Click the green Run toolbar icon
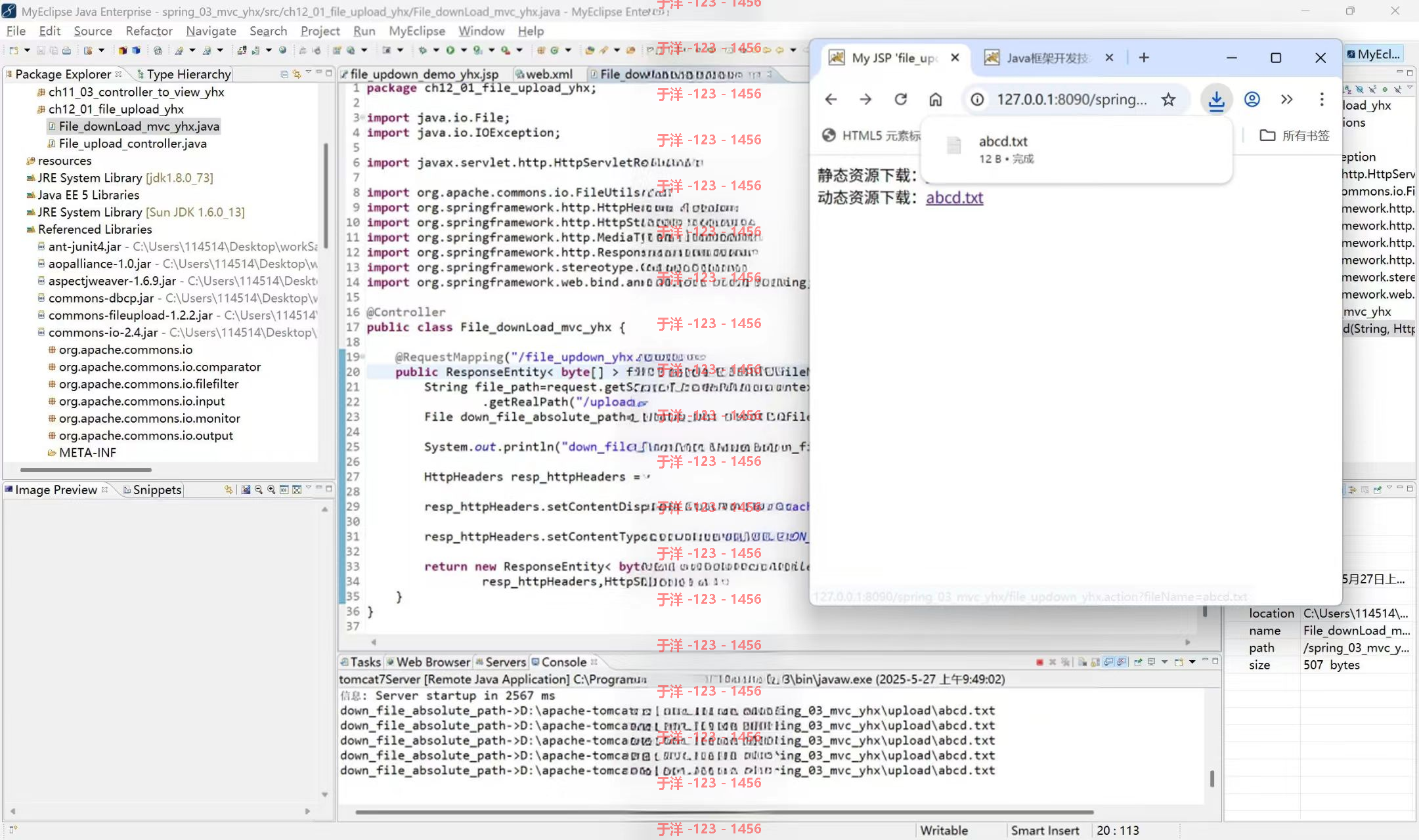 (x=450, y=50)
